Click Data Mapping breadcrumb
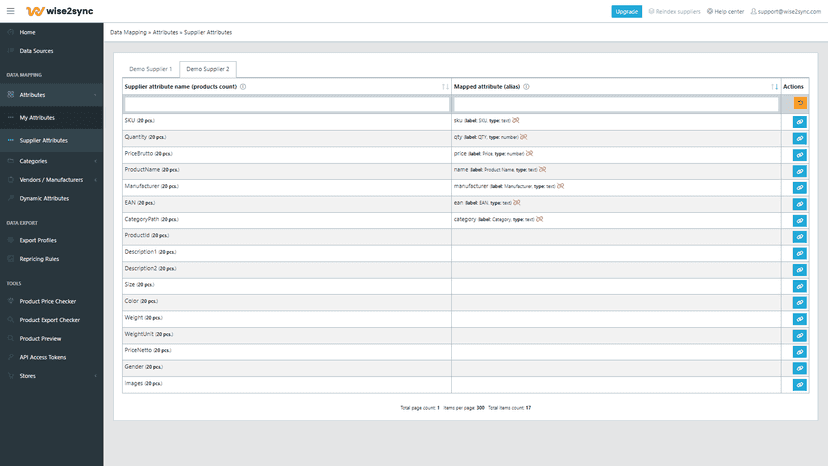This screenshot has height=466, width=828. coord(128,32)
